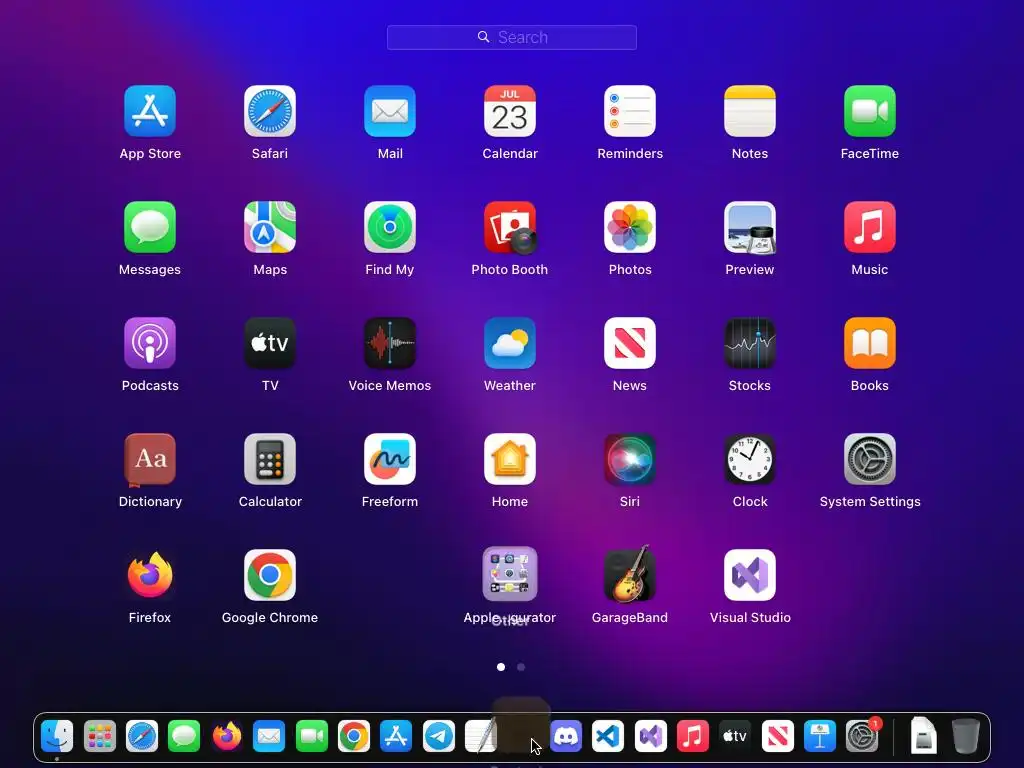Open News from the Launchpad grid
This screenshot has height=768, width=1024.
click(630, 343)
